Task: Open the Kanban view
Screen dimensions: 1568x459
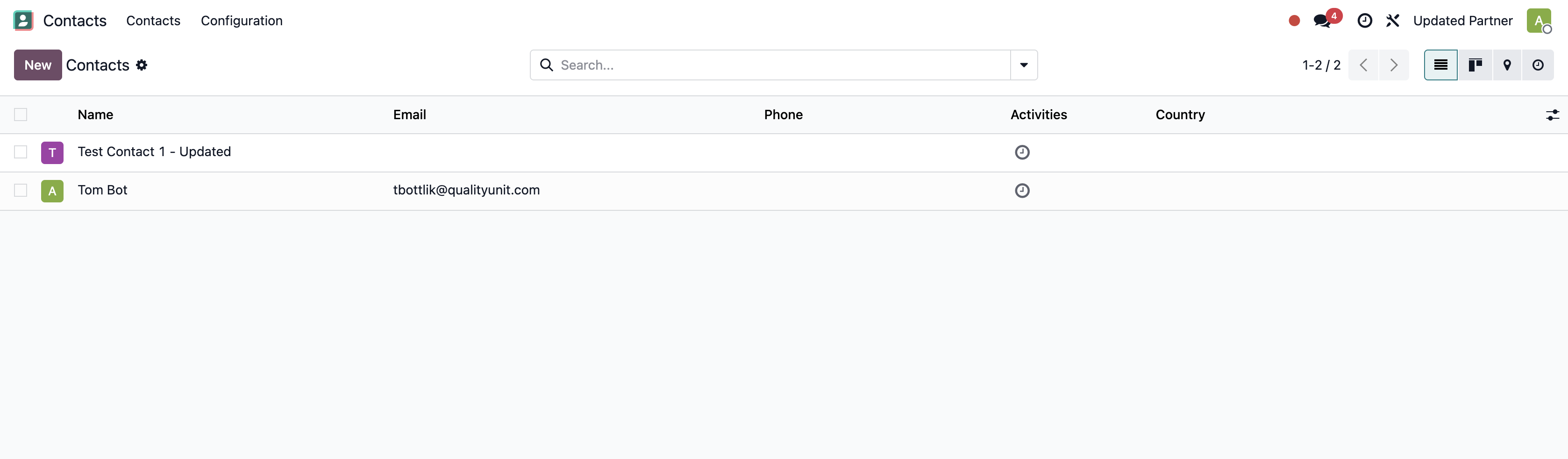Action: click(x=1475, y=65)
